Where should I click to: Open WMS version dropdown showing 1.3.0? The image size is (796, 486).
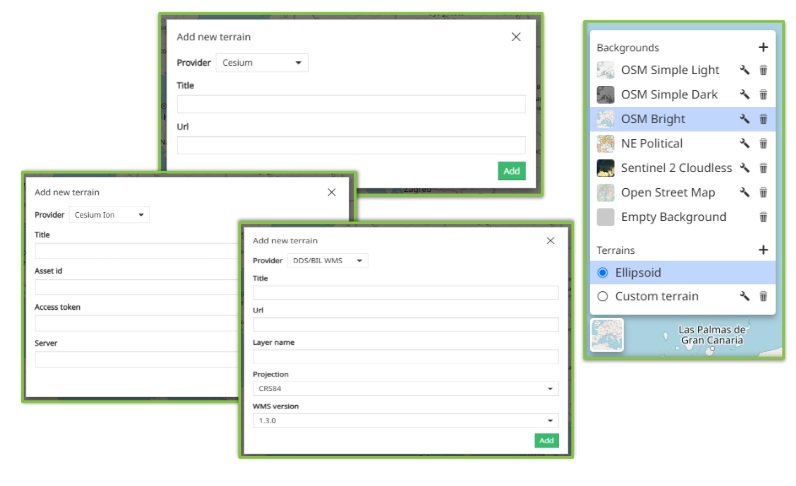pos(406,420)
